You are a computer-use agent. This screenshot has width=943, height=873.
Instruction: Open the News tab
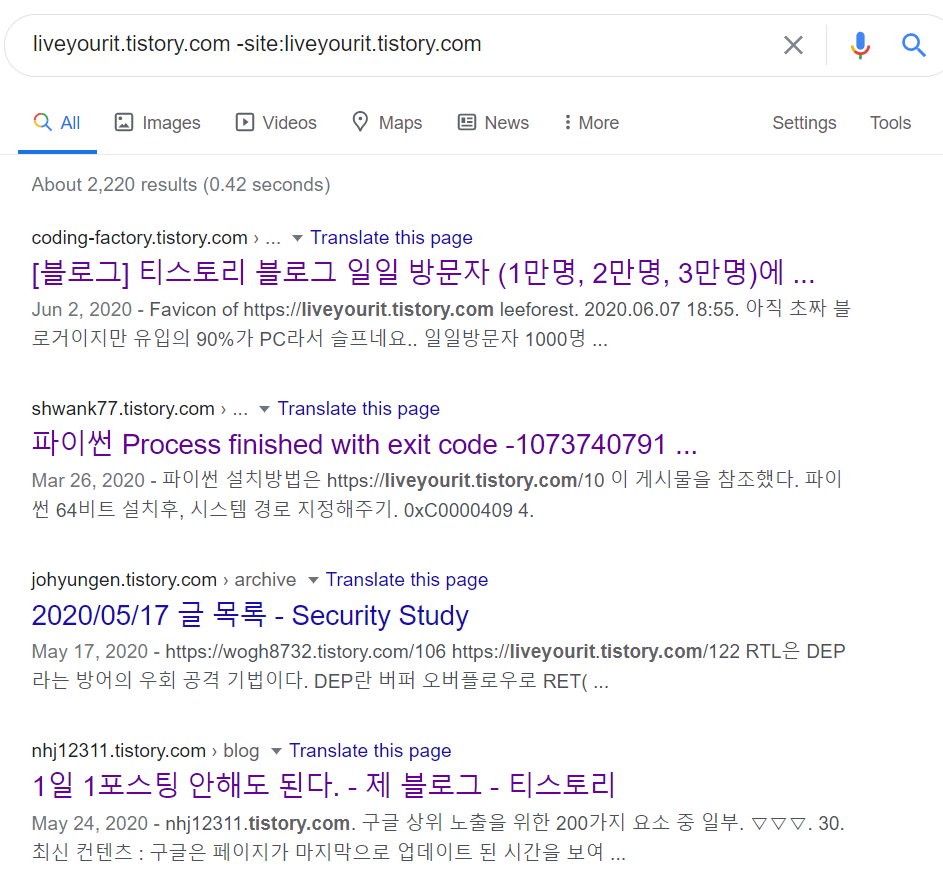click(x=494, y=123)
